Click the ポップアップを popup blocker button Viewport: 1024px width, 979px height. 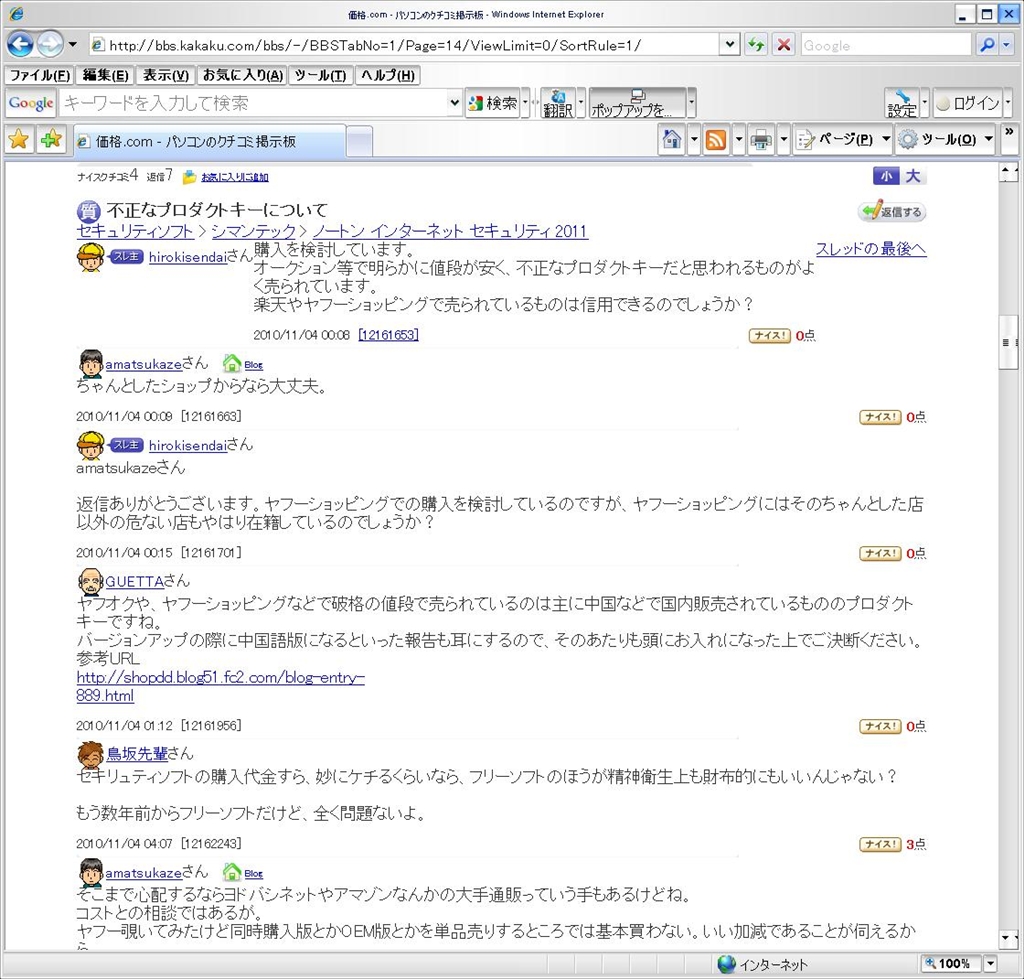pyautogui.click(x=637, y=103)
